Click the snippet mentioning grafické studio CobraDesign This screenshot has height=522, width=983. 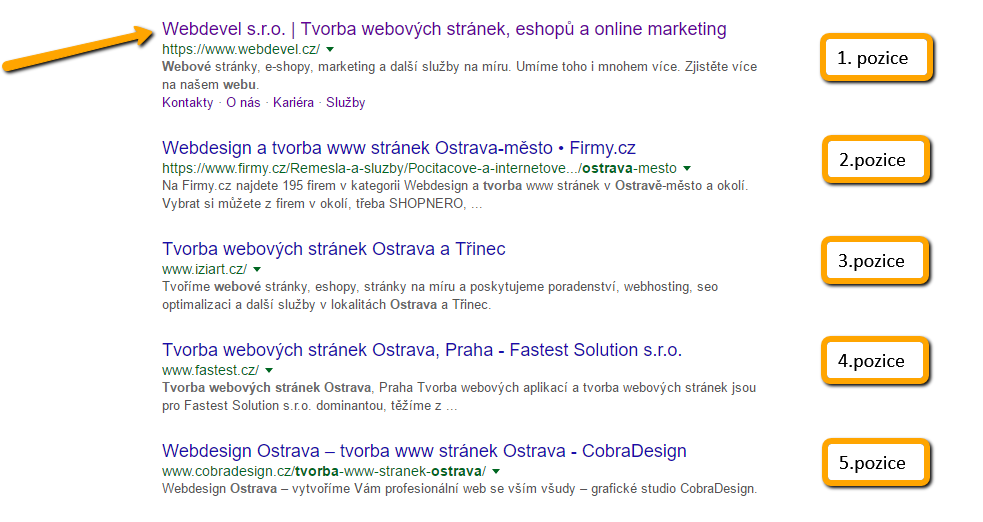pos(460,488)
